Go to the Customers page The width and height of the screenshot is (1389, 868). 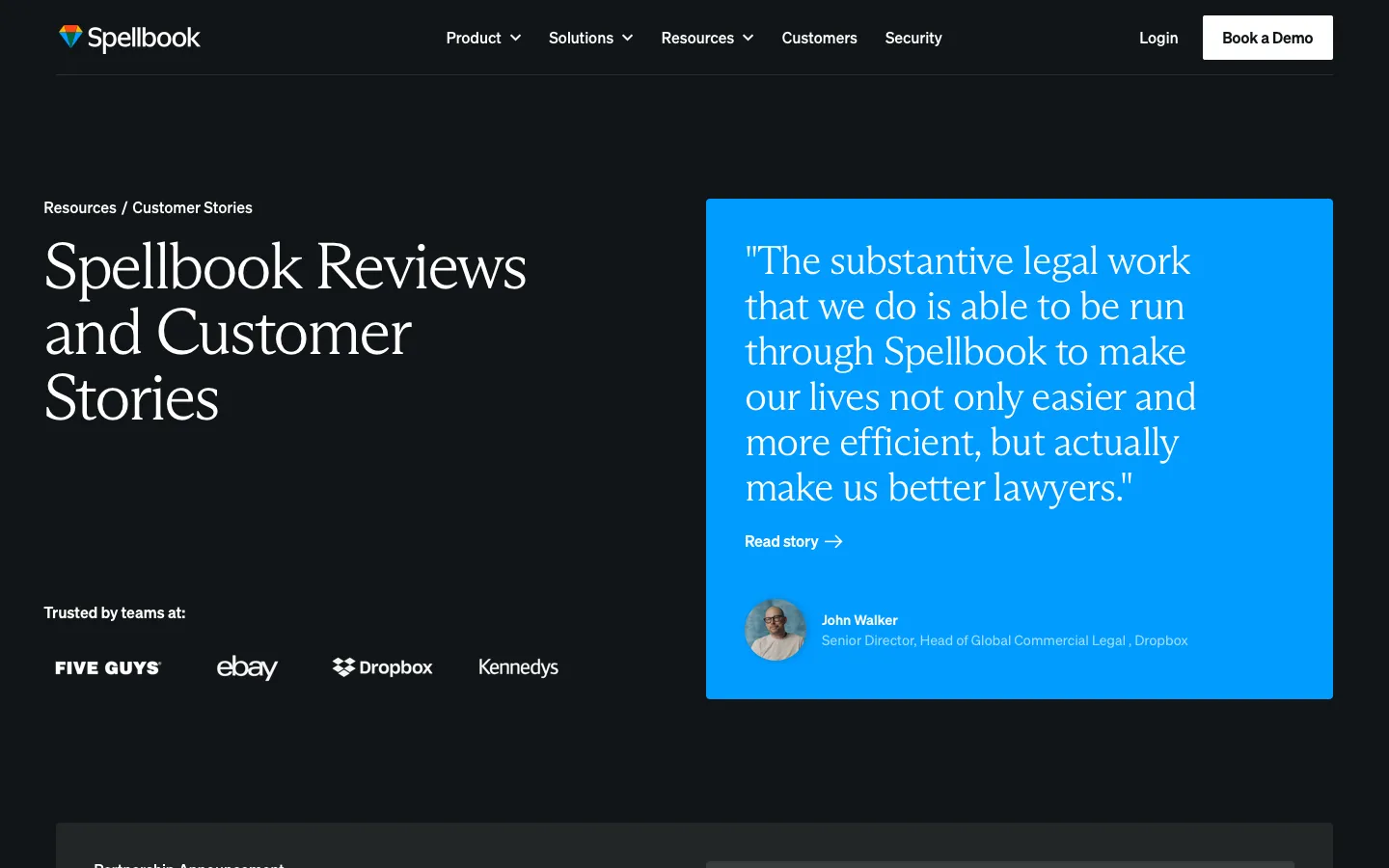(819, 38)
